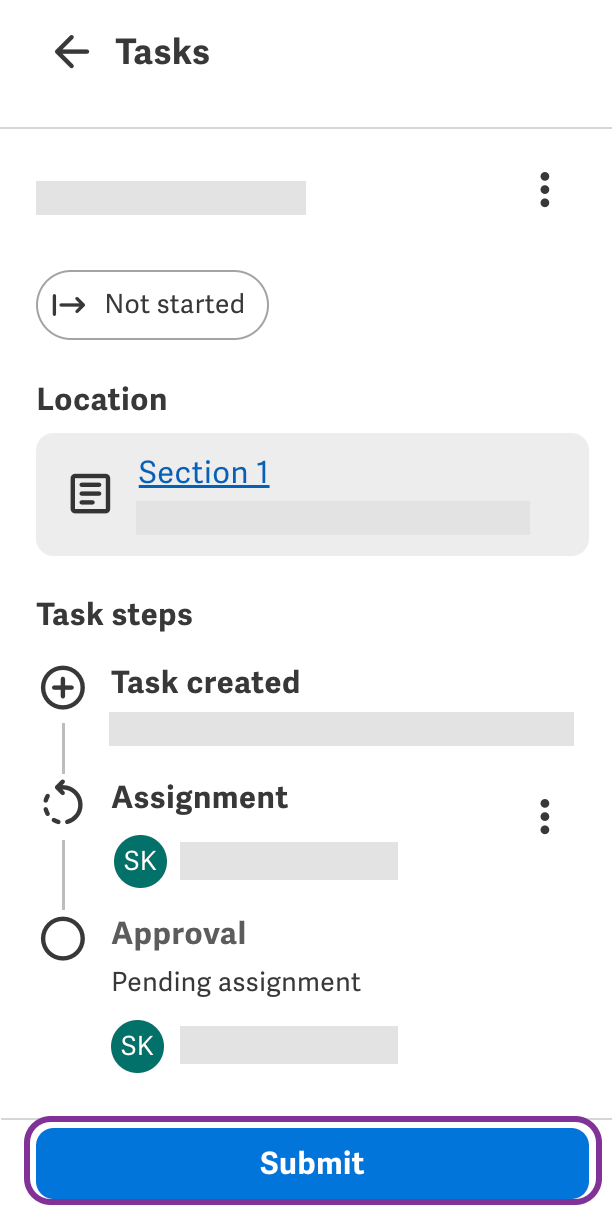Open the Section 1 link
Screen dimensions: 612x1206
click(x=203, y=472)
